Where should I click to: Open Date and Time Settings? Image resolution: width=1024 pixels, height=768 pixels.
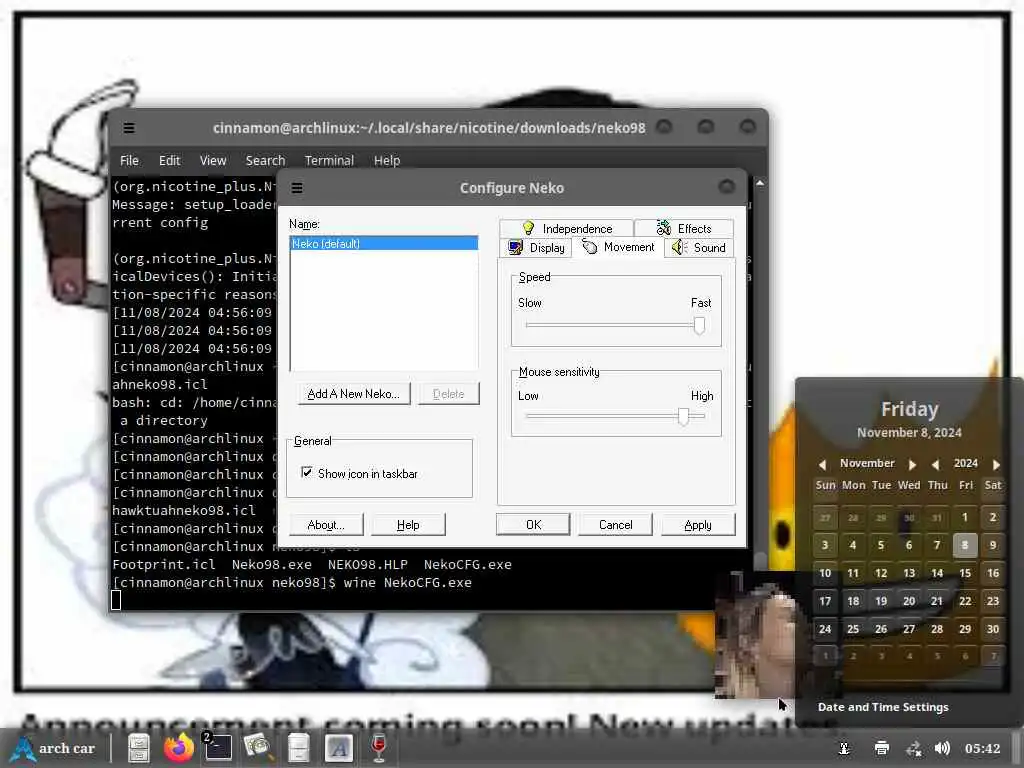coord(883,707)
